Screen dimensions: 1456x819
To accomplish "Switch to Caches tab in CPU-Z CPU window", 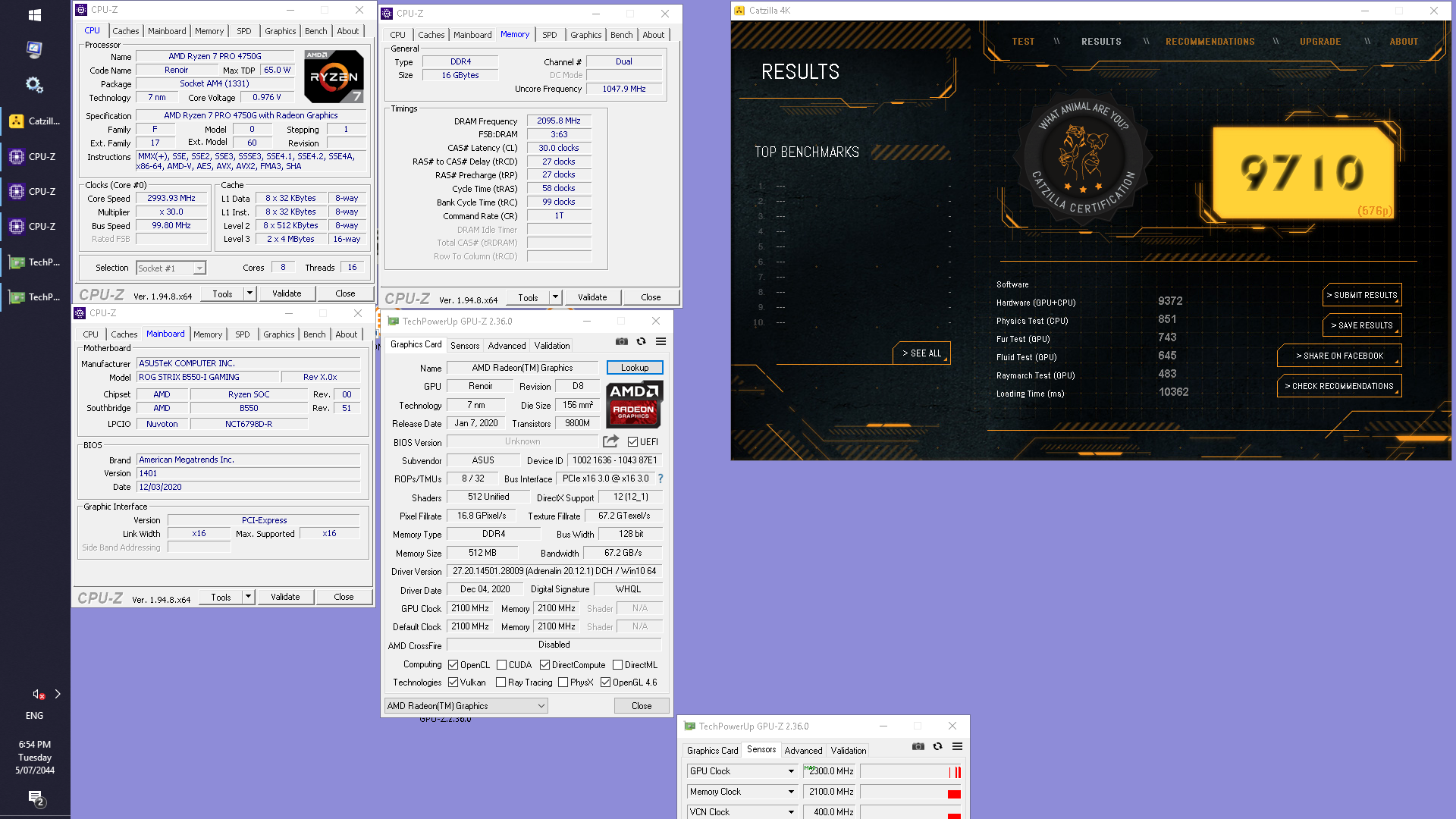I will tap(126, 31).
